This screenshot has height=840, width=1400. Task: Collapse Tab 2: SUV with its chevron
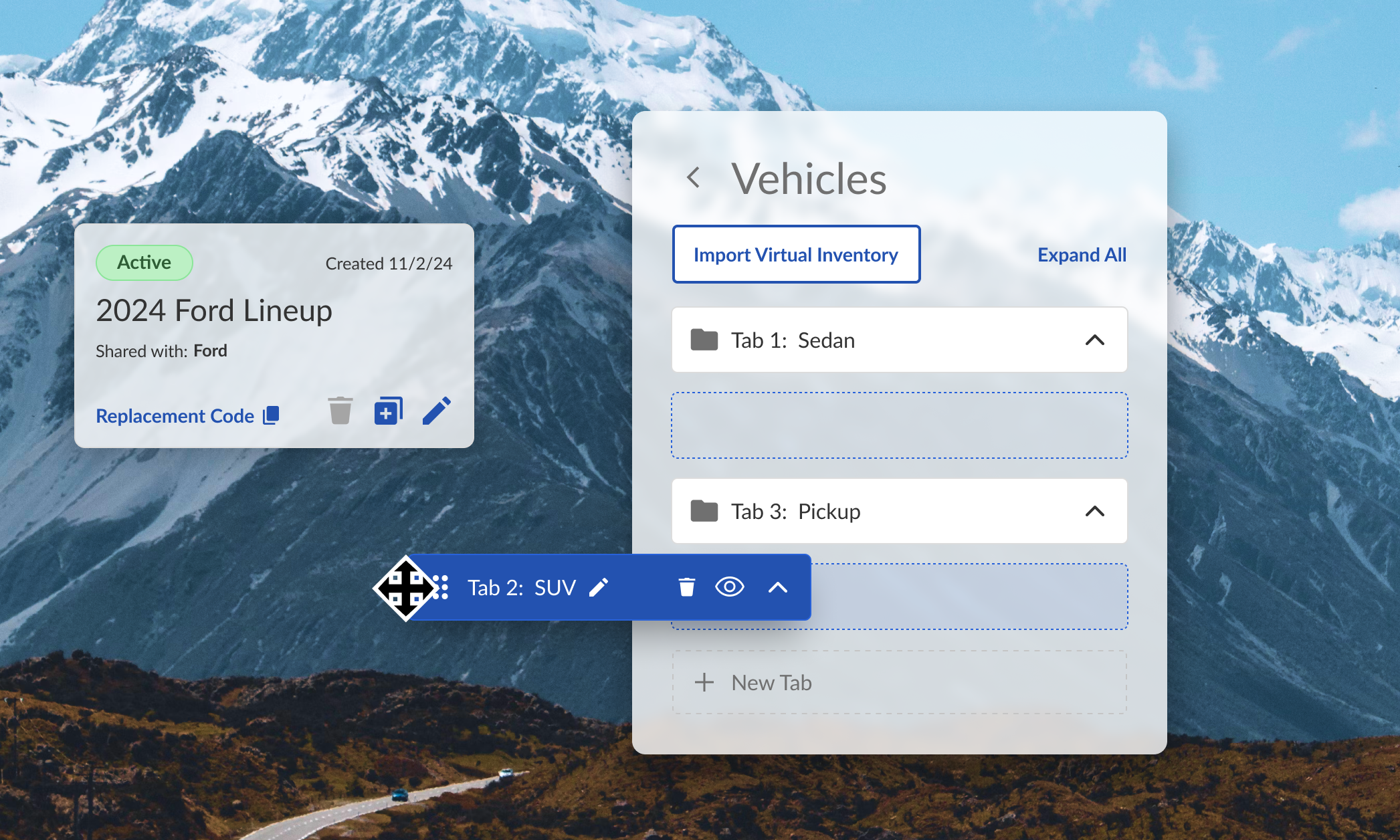point(778,587)
